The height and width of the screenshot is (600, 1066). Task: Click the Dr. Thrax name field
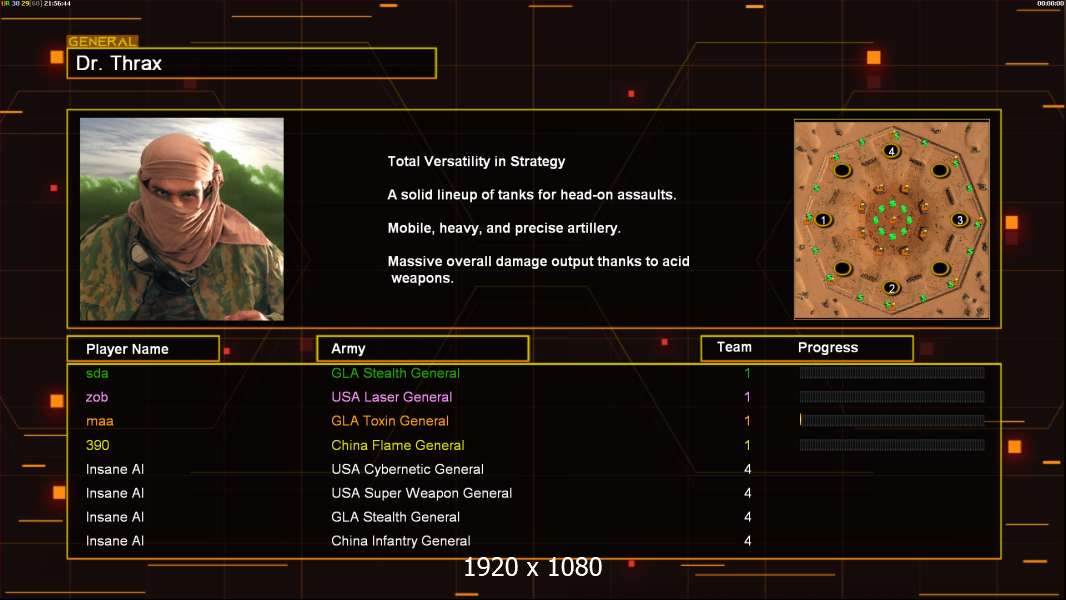(x=251, y=64)
